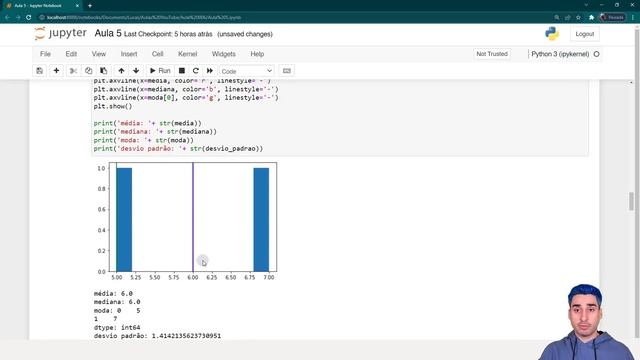Image resolution: width=640 pixels, height=360 pixels.
Task: Cut selected cells with scissors icon
Action: pyautogui.click(x=73, y=71)
